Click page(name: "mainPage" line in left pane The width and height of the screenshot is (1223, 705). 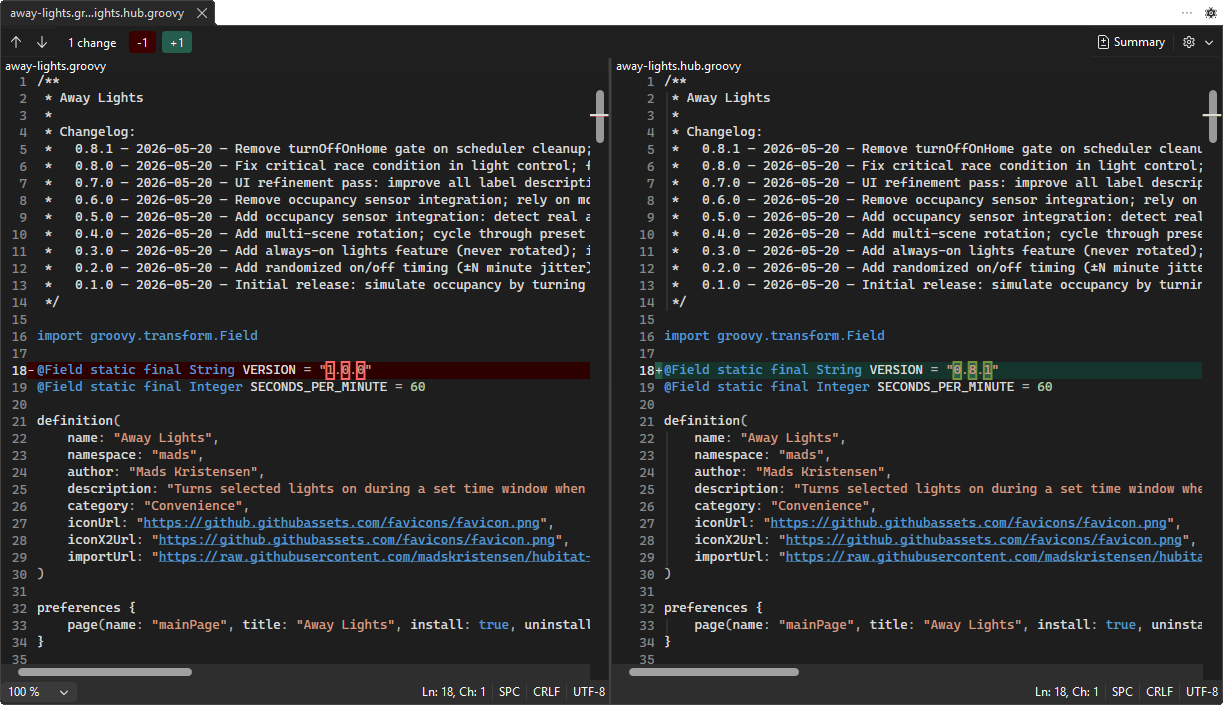click(x=329, y=625)
